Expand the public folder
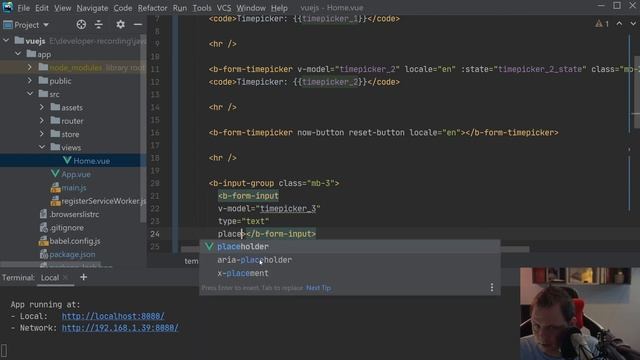 30,80
